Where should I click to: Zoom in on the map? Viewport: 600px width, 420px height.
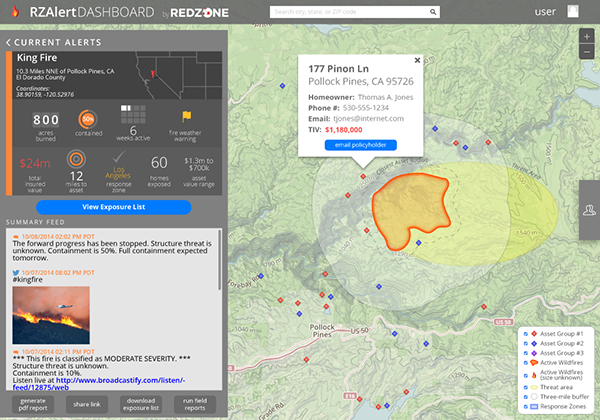click(x=587, y=37)
